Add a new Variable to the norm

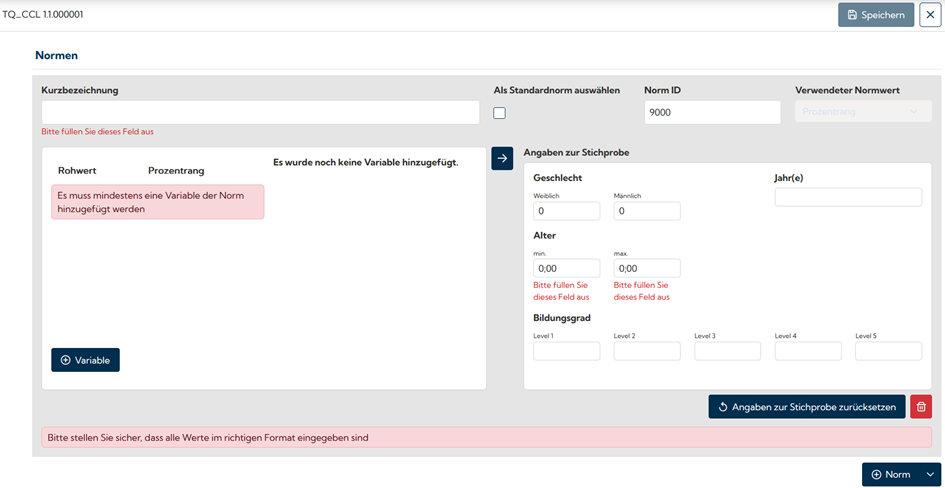pos(86,360)
